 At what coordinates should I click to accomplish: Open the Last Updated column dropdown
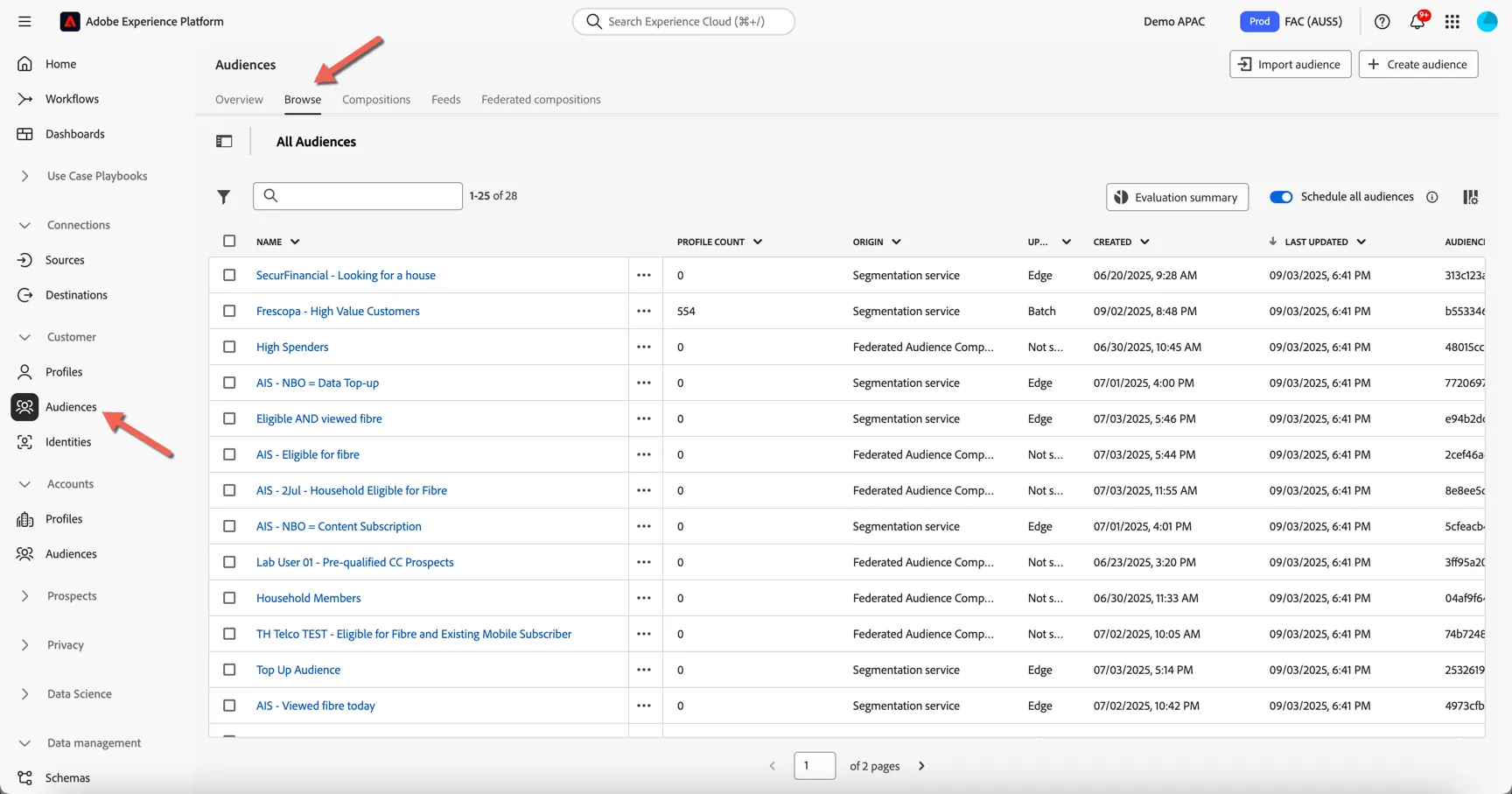[1361, 242]
